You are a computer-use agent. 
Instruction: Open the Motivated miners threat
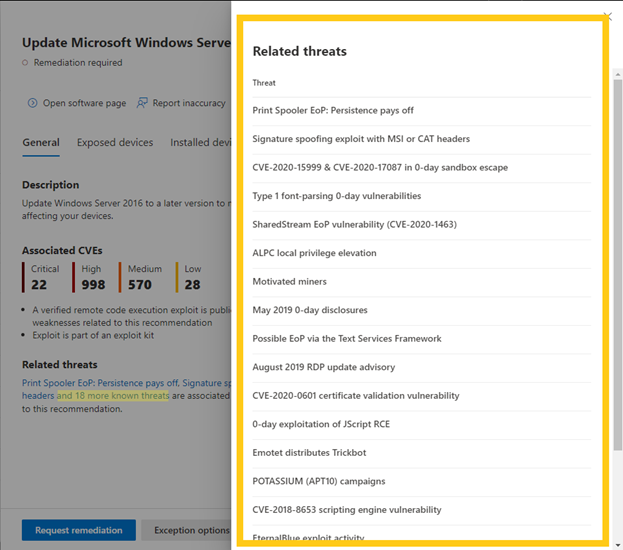point(289,282)
